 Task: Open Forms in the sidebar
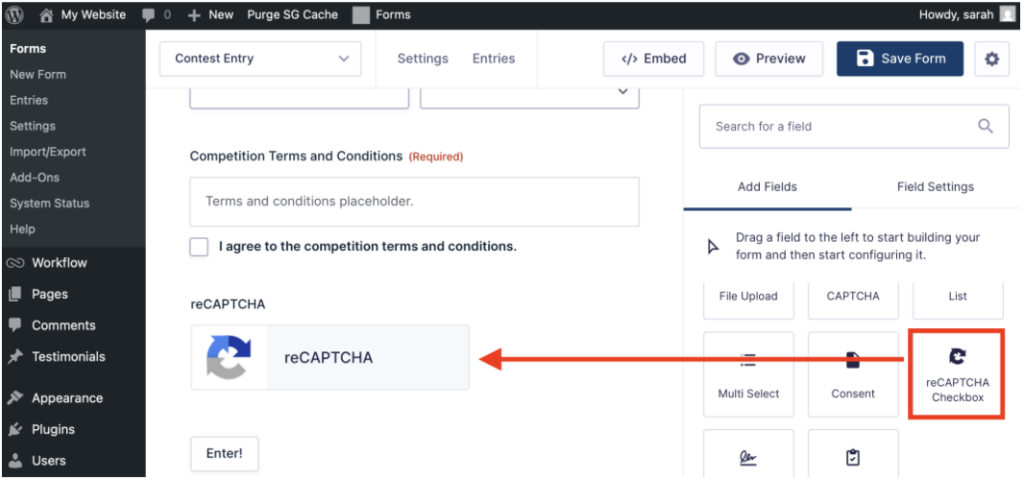28,49
